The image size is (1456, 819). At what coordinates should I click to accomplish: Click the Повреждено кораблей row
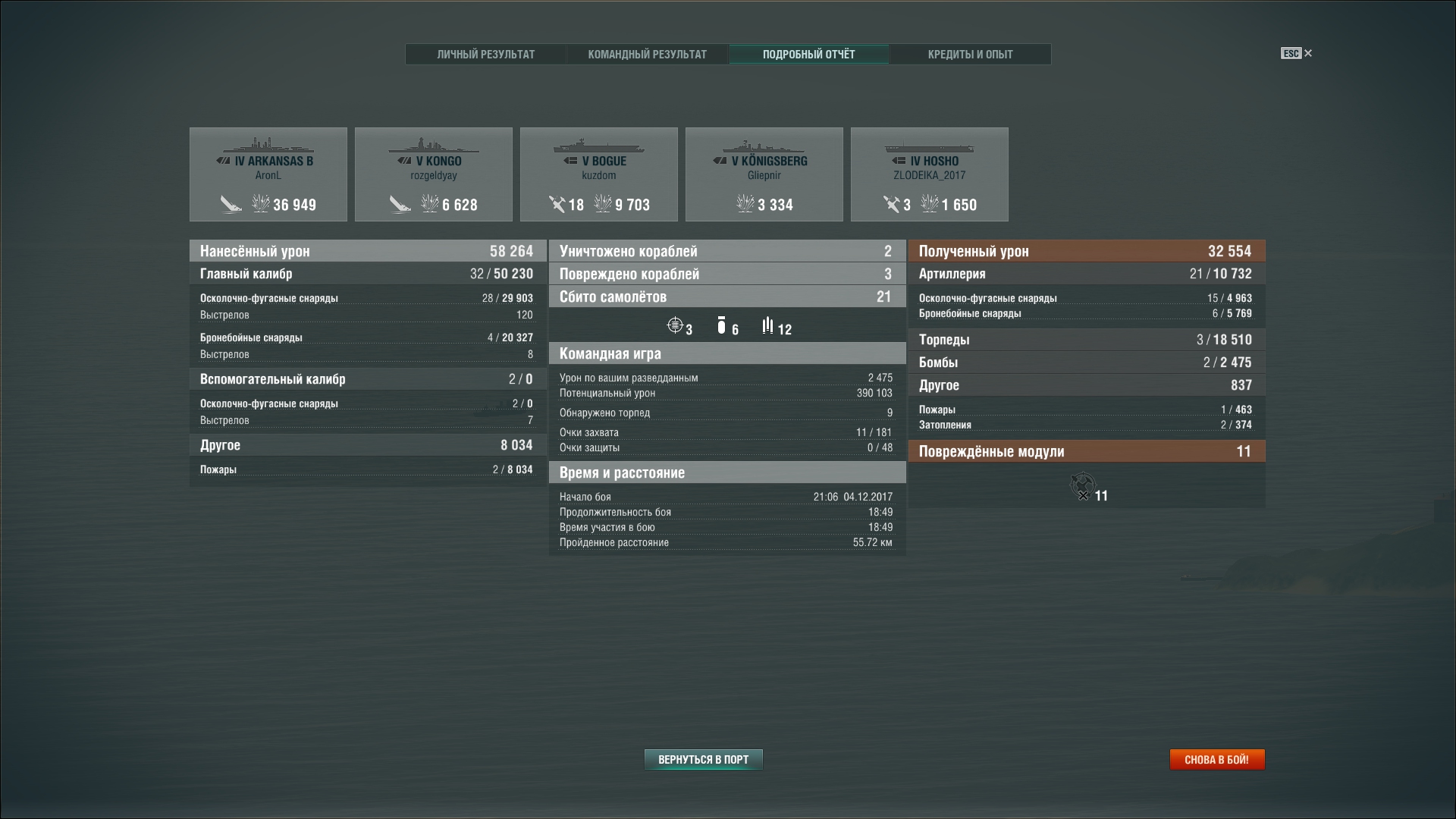click(x=727, y=274)
